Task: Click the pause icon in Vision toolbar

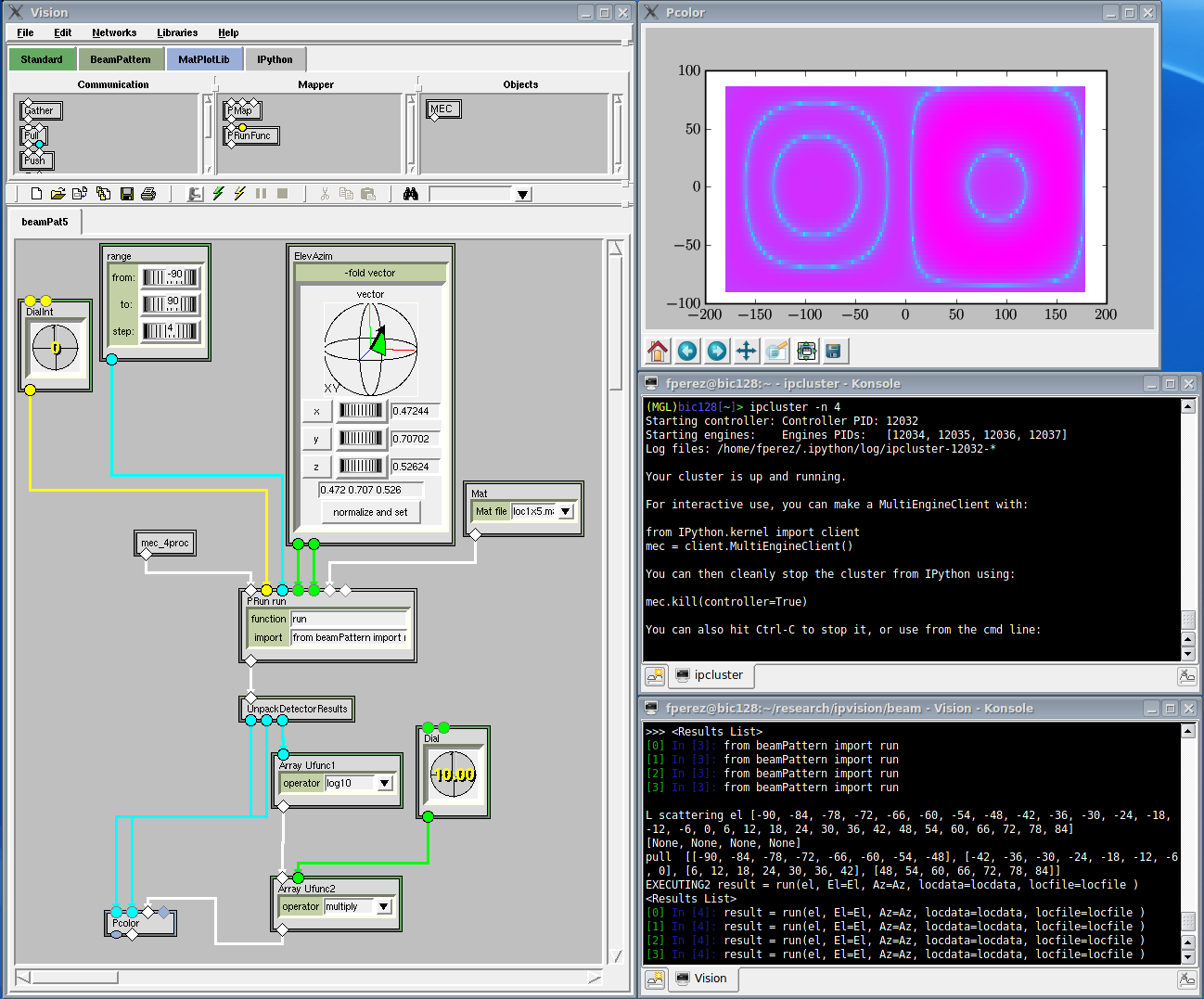Action: [261, 194]
